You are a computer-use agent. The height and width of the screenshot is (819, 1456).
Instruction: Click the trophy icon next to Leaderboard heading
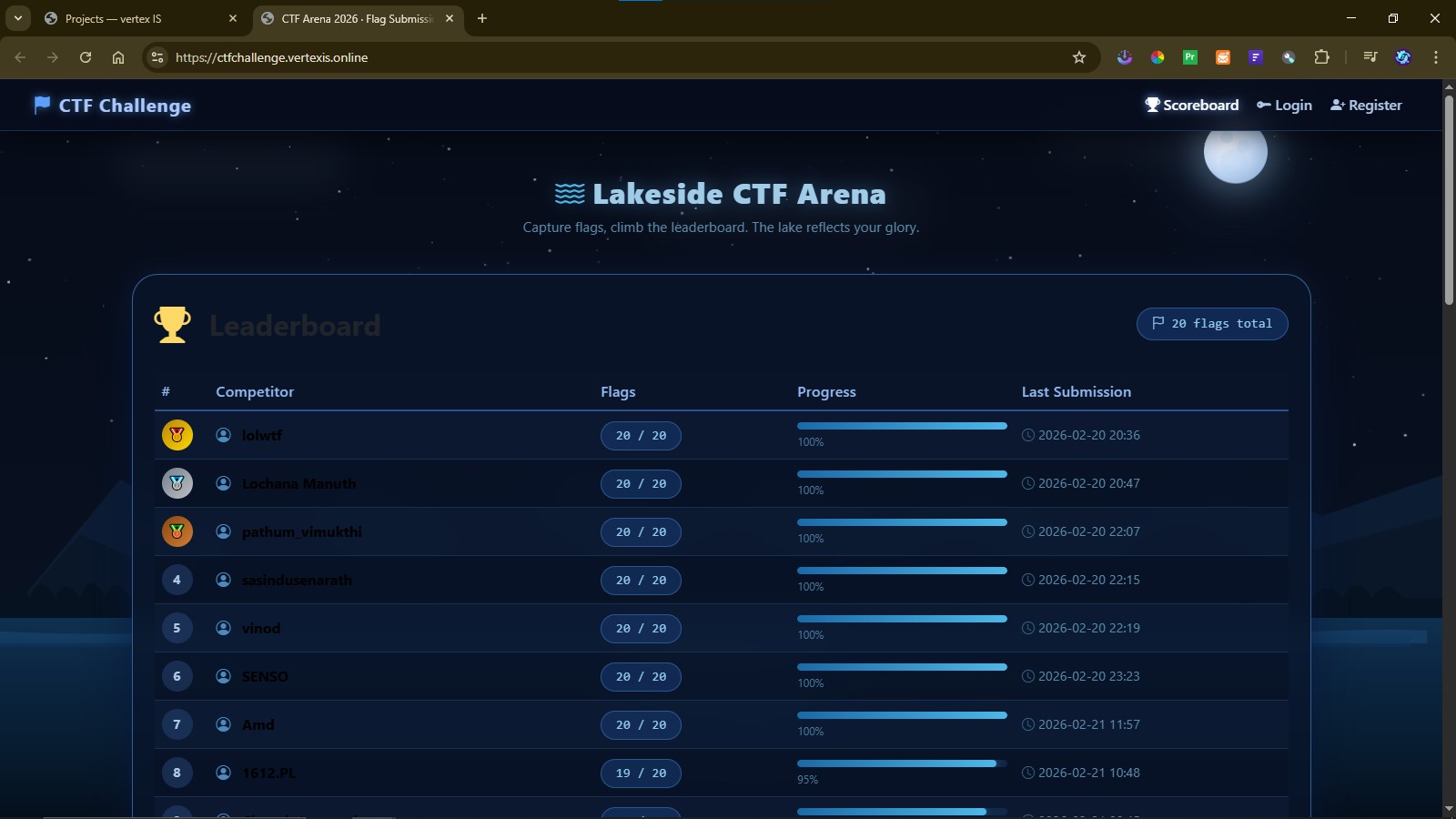[x=172, y=325]
